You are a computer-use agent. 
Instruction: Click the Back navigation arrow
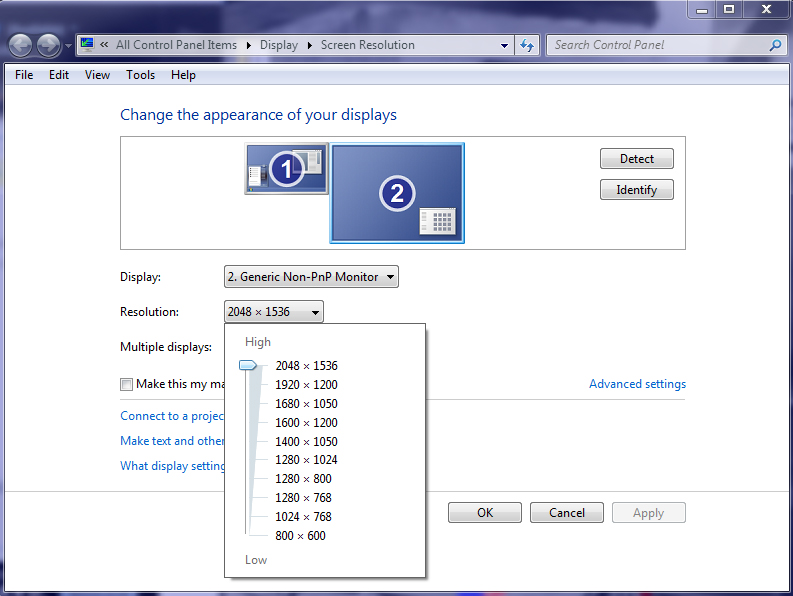click(20, 45)
